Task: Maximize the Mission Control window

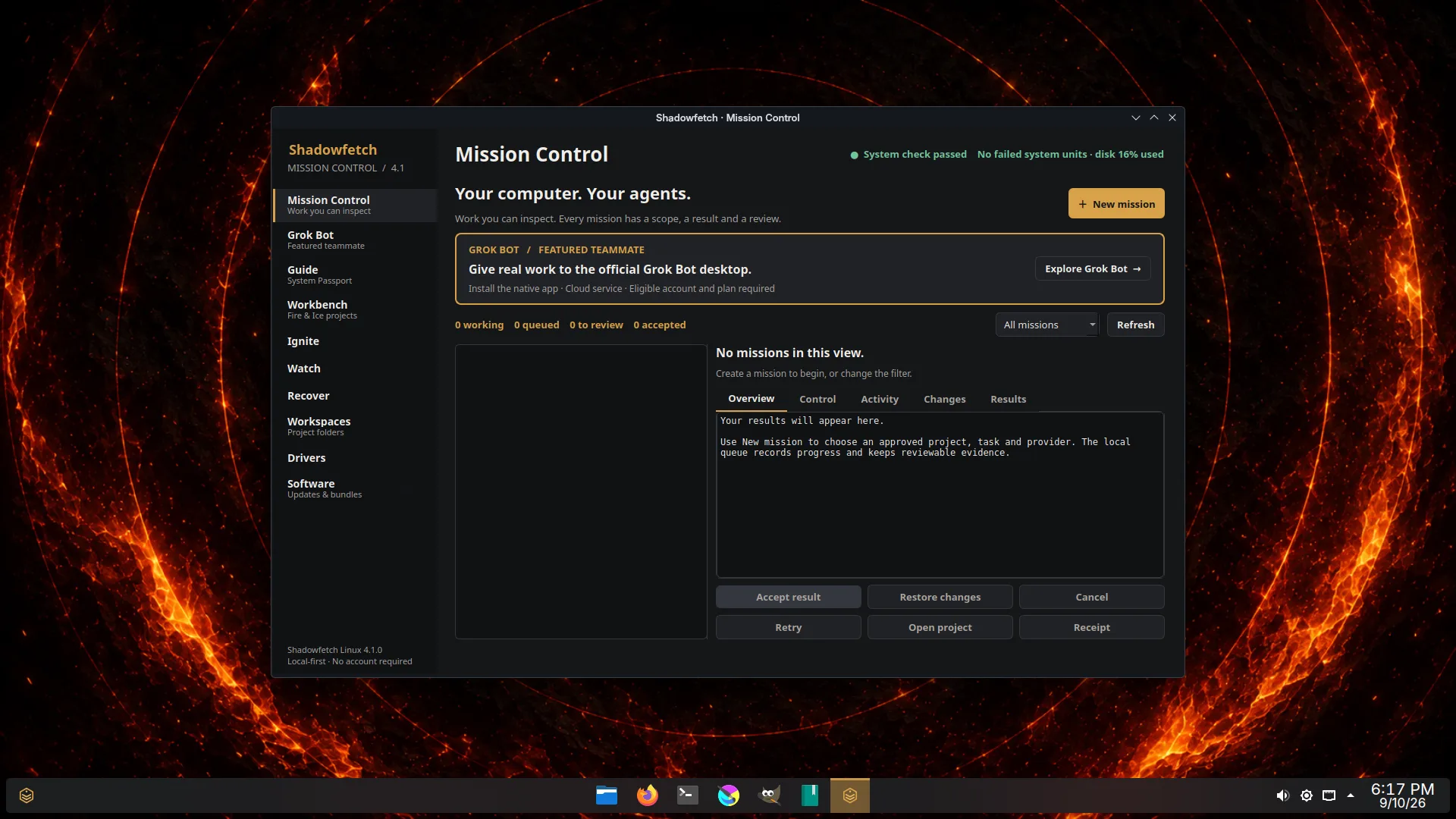Action: click(1154, 118)
